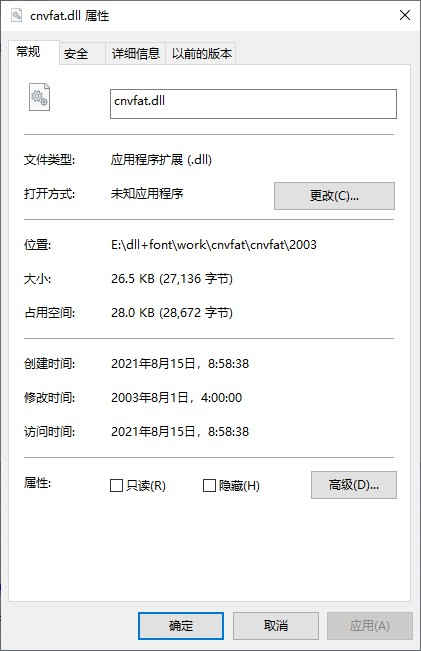Image resolution: width=421 pixels, height=651 pixels.
Task: Click the 26.5 KB size value
Action: (172, 279)
